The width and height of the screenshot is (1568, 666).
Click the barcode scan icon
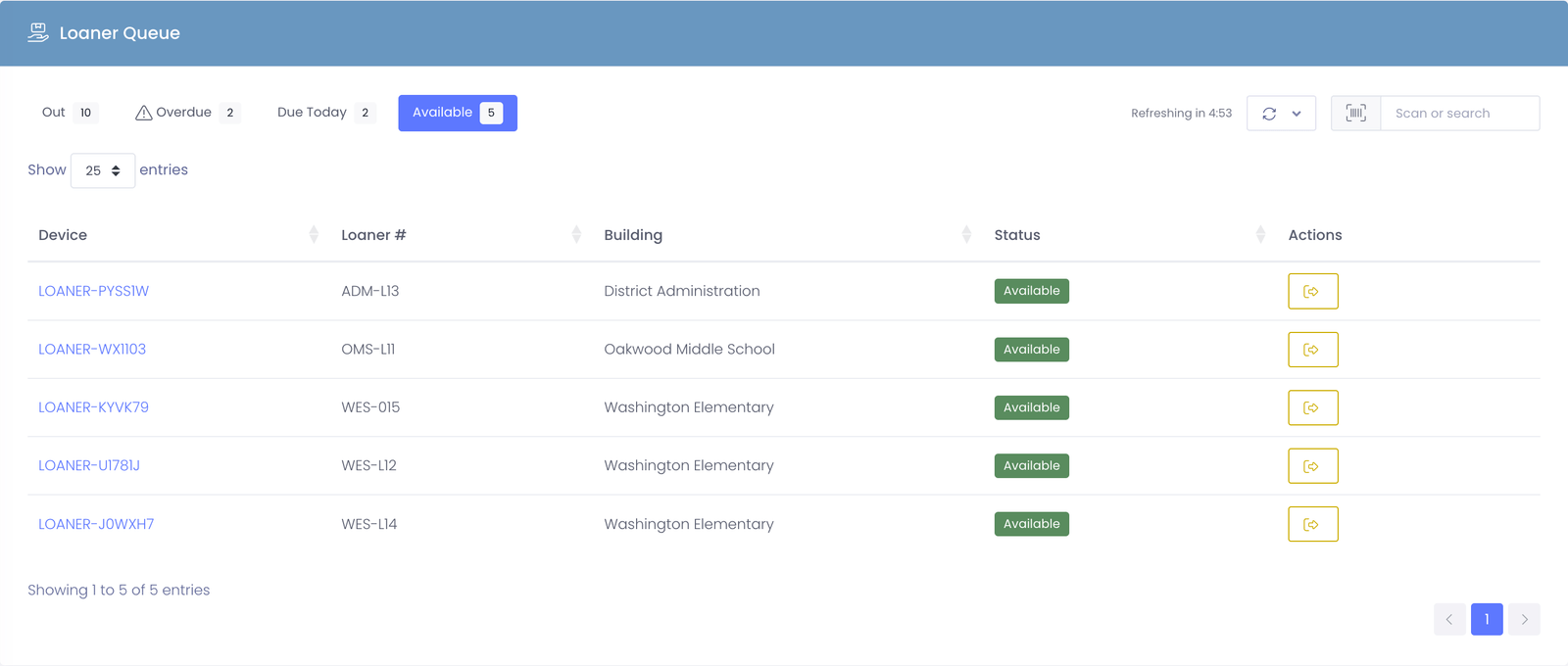[x=1355, y=113]
